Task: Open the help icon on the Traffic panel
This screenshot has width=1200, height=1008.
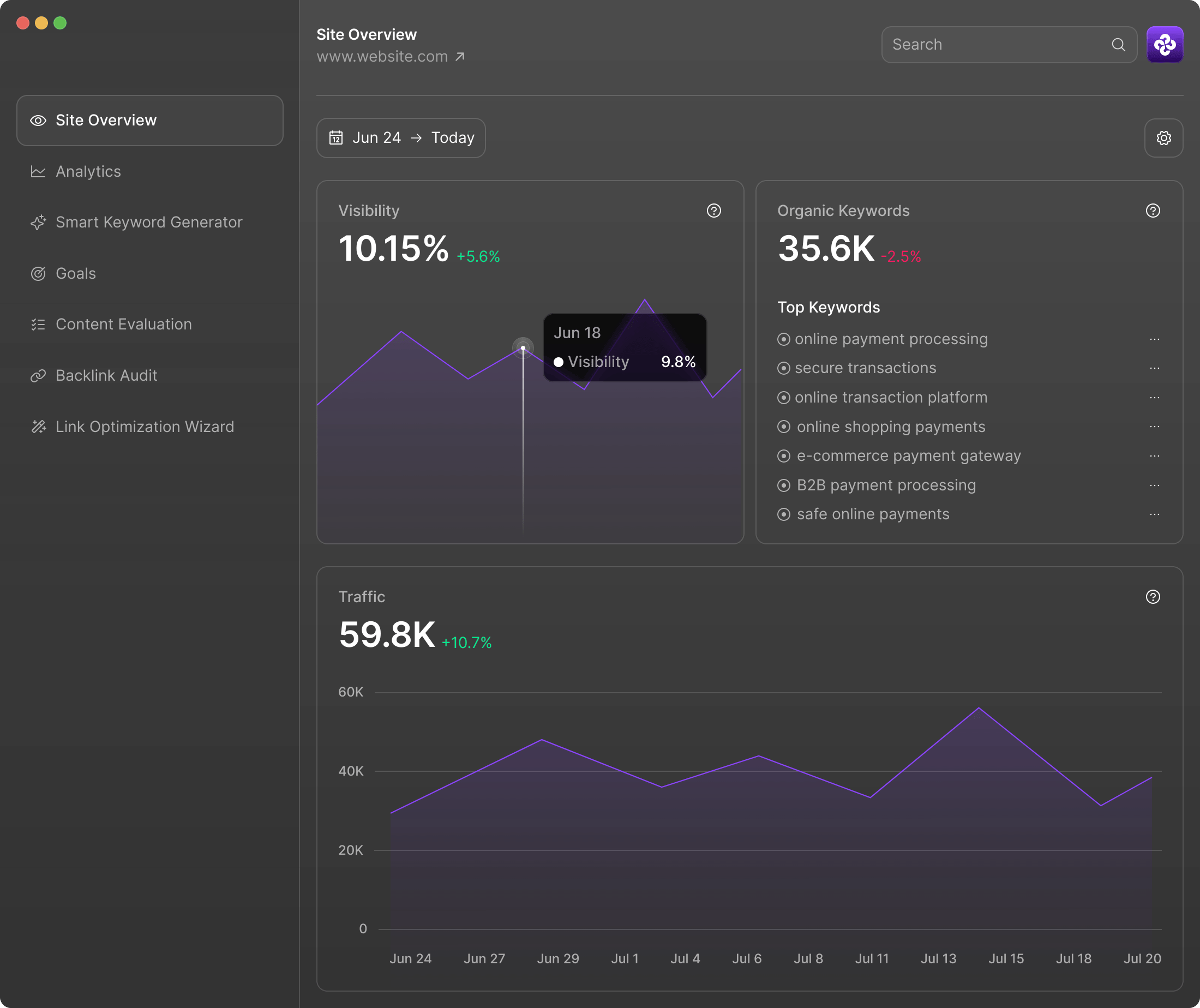Action: [1153, 597]
